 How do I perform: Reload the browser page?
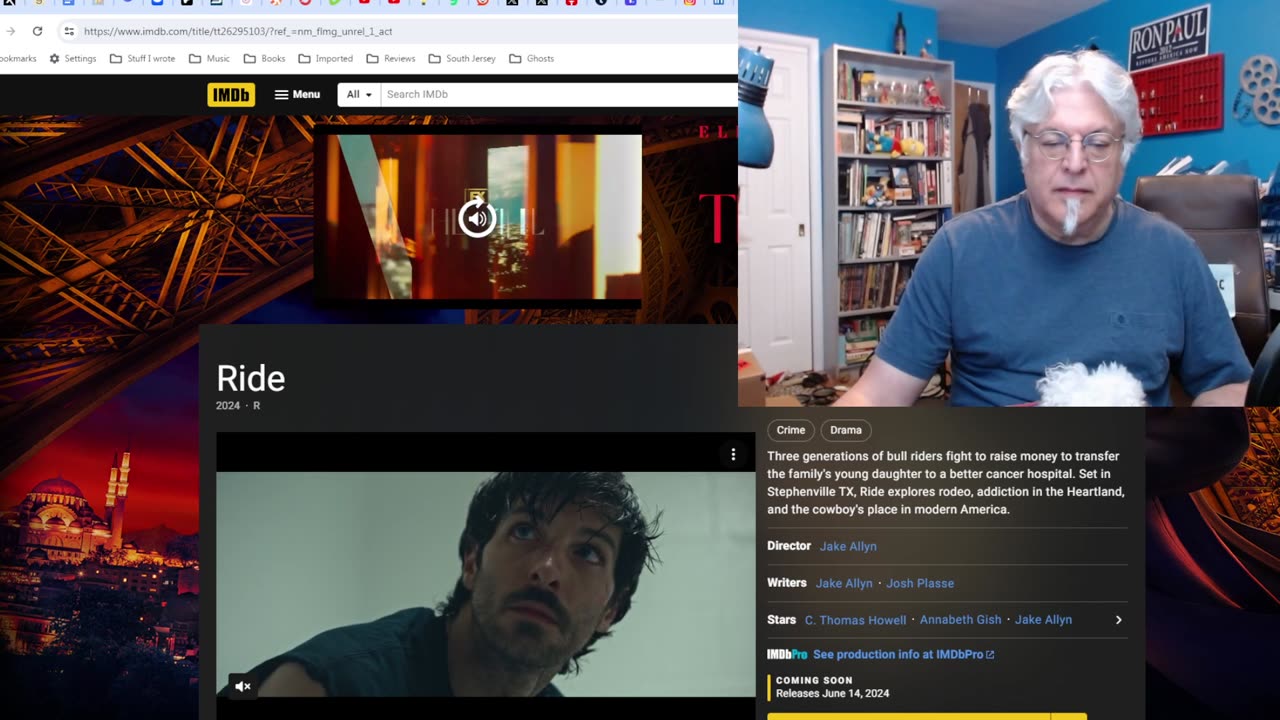pos(37,31)
